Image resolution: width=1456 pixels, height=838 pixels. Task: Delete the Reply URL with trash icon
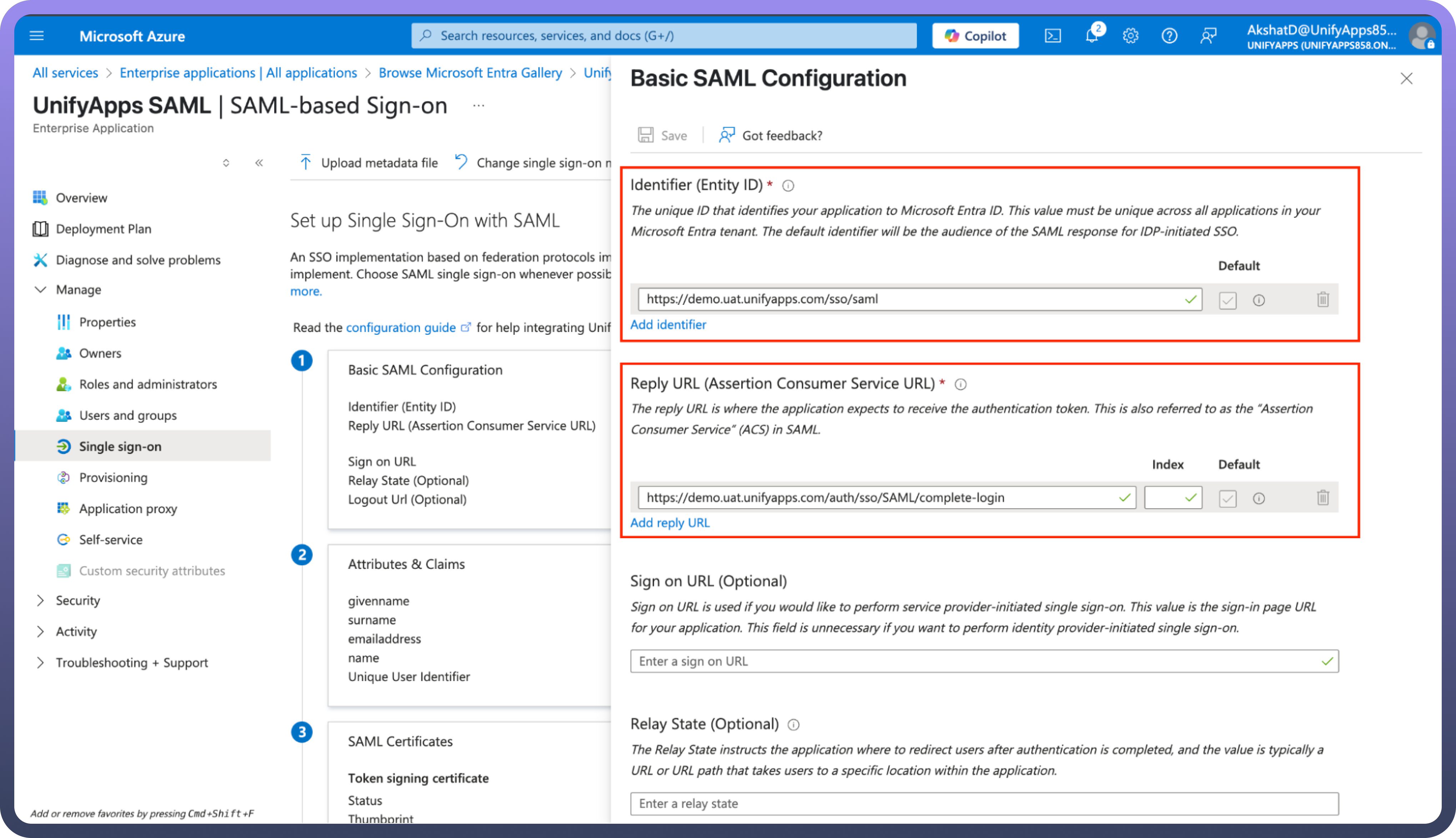click(x=1322, y=497)
